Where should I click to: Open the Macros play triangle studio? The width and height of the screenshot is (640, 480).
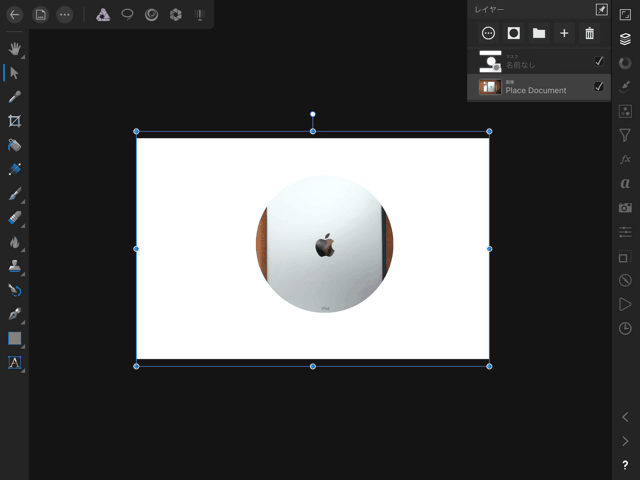625,304
